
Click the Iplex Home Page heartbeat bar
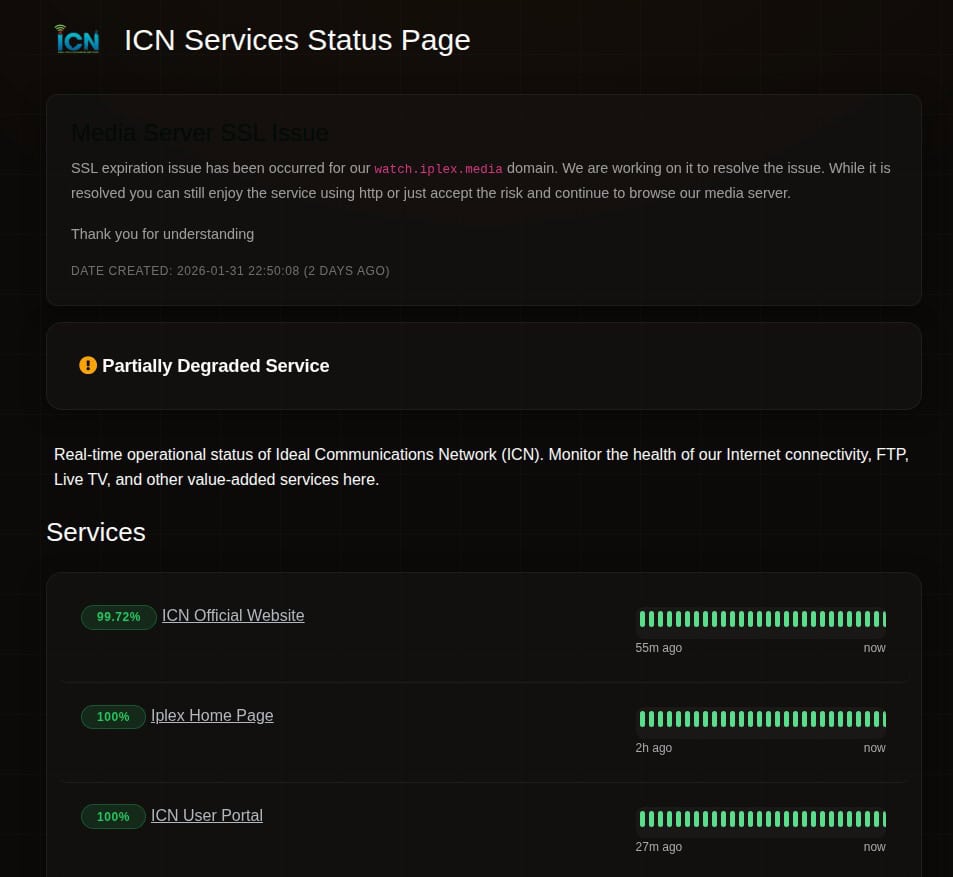[x=761, y=719]
